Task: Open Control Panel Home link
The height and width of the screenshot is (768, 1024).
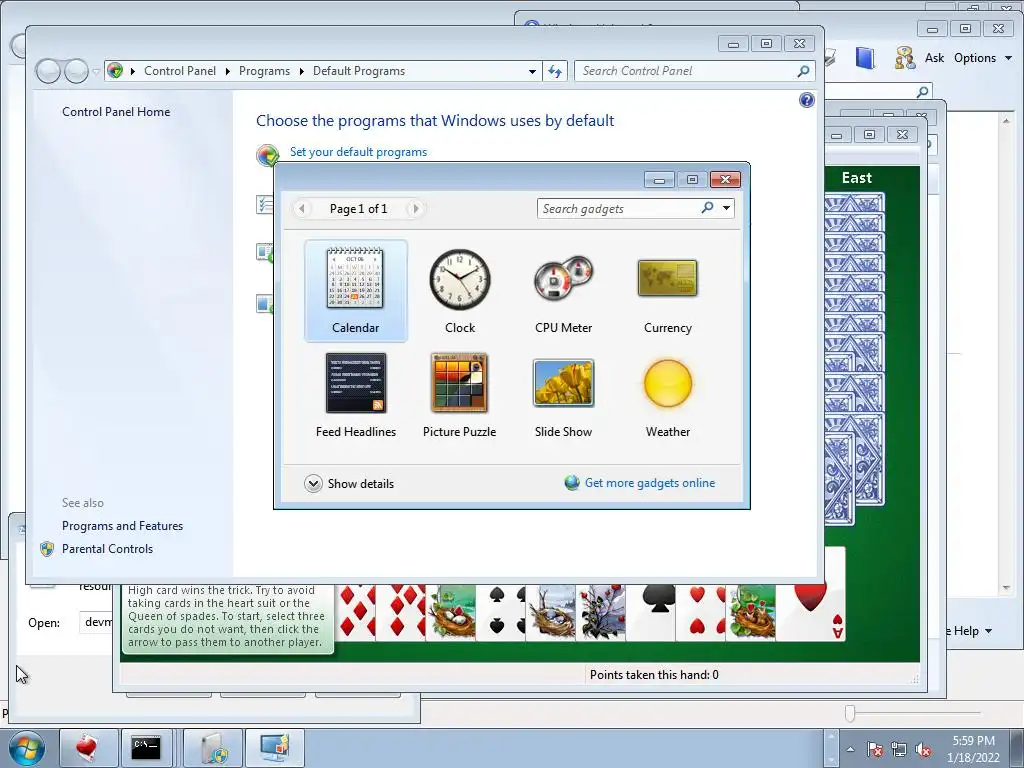Action: coord(116,112)
